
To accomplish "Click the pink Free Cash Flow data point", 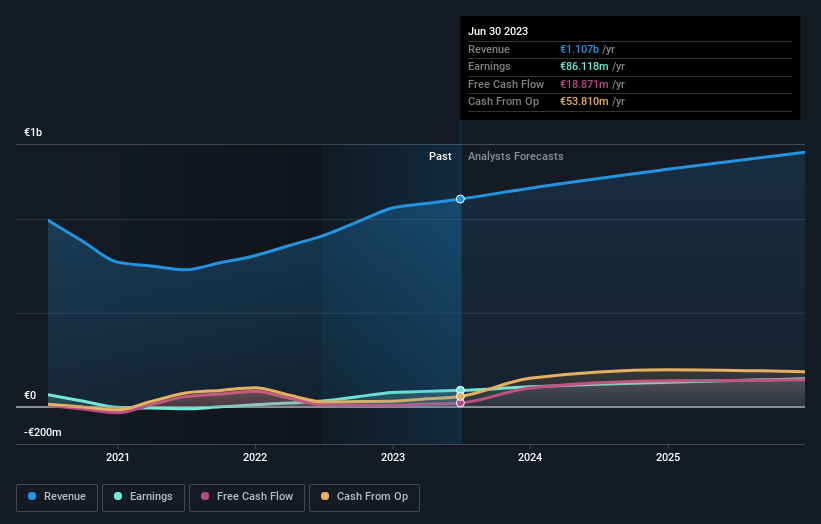I will tap(460, 403).
